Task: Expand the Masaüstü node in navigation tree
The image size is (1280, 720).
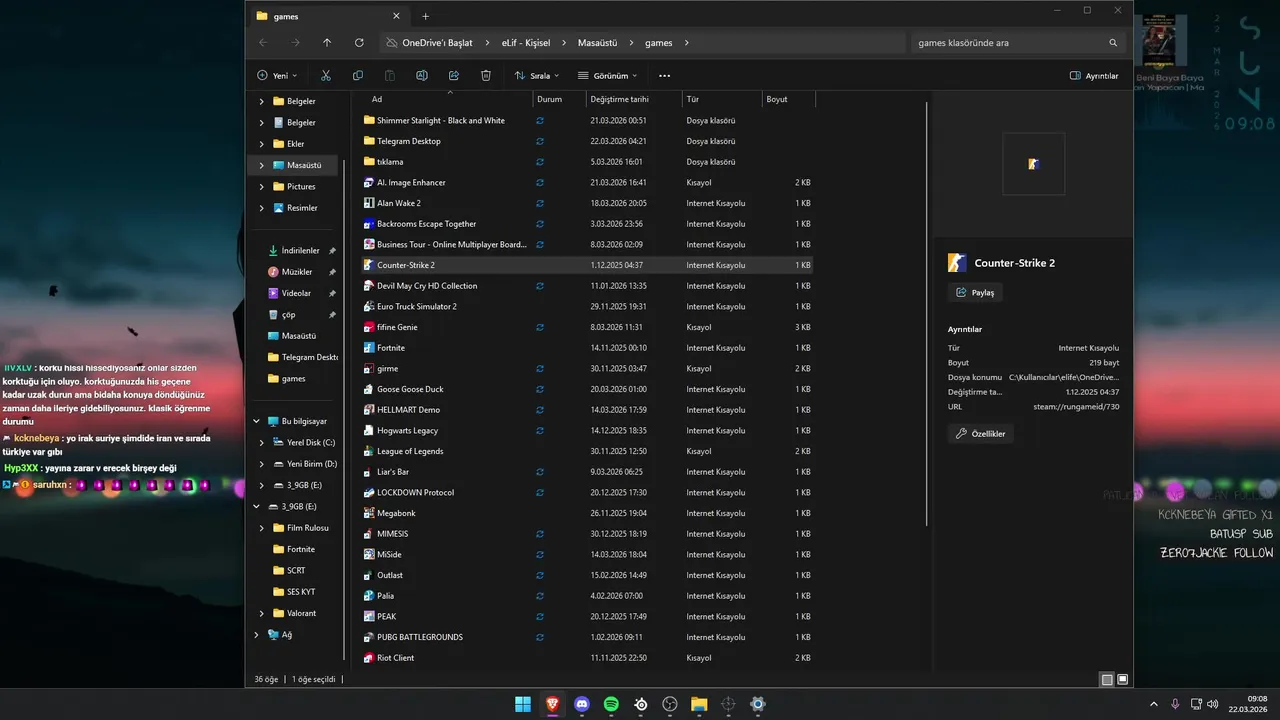Action: (262, 165)
